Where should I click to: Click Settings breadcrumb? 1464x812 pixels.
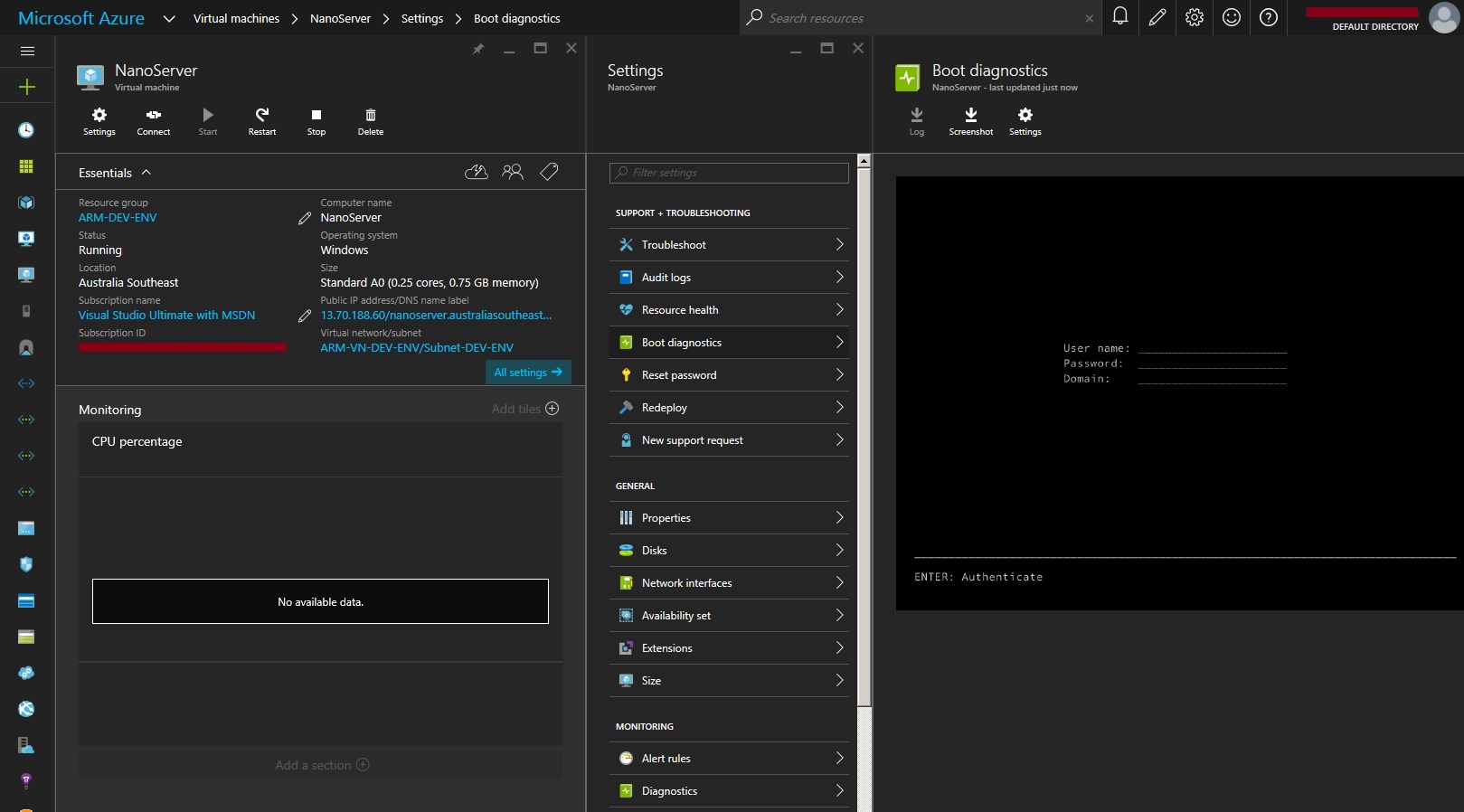point(422,18)
